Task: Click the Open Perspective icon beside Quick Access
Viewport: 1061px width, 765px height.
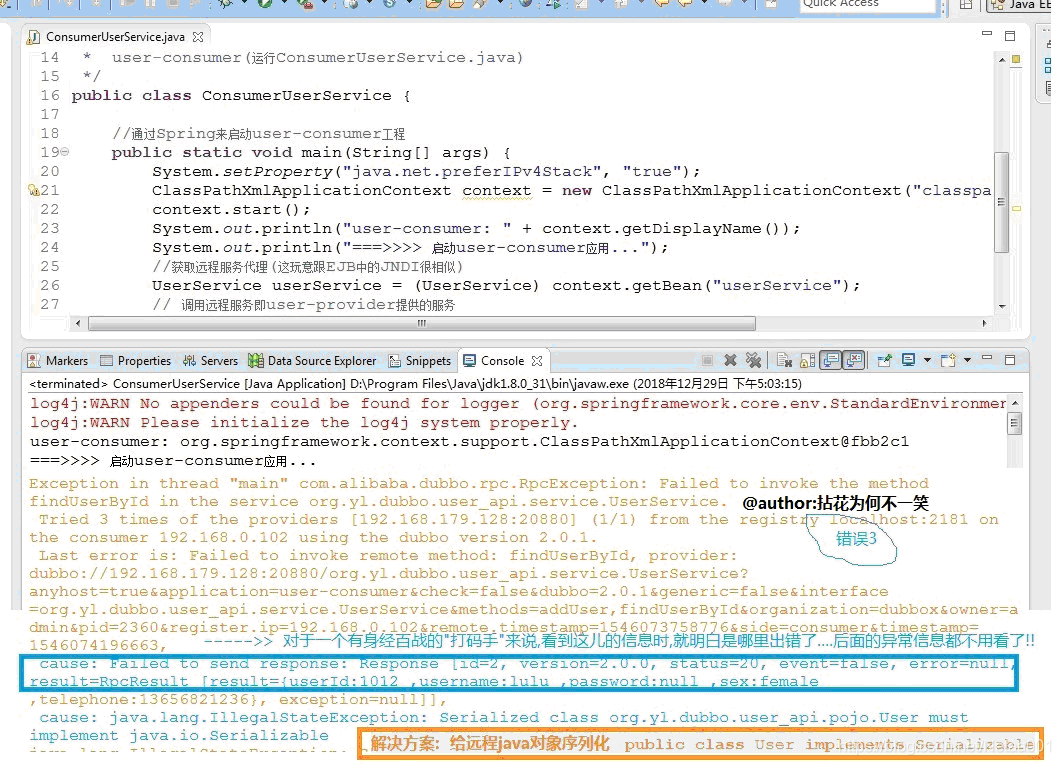Action: click(x=966, y=5)
